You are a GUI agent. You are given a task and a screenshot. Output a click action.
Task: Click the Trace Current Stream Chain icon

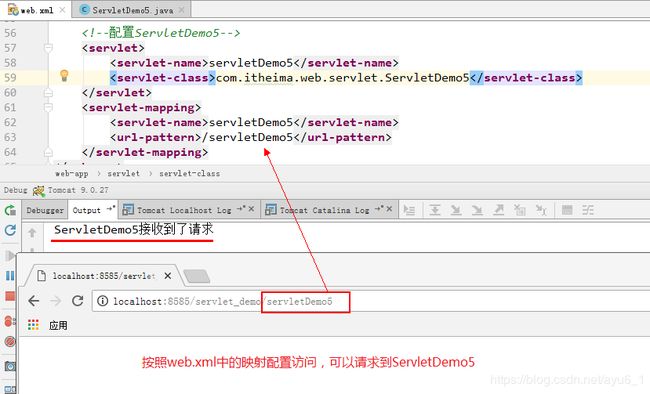[588, 210]
